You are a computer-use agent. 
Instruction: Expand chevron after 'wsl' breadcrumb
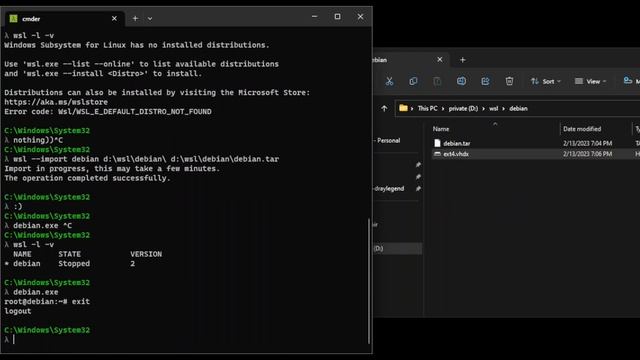[x=504, y=109]
